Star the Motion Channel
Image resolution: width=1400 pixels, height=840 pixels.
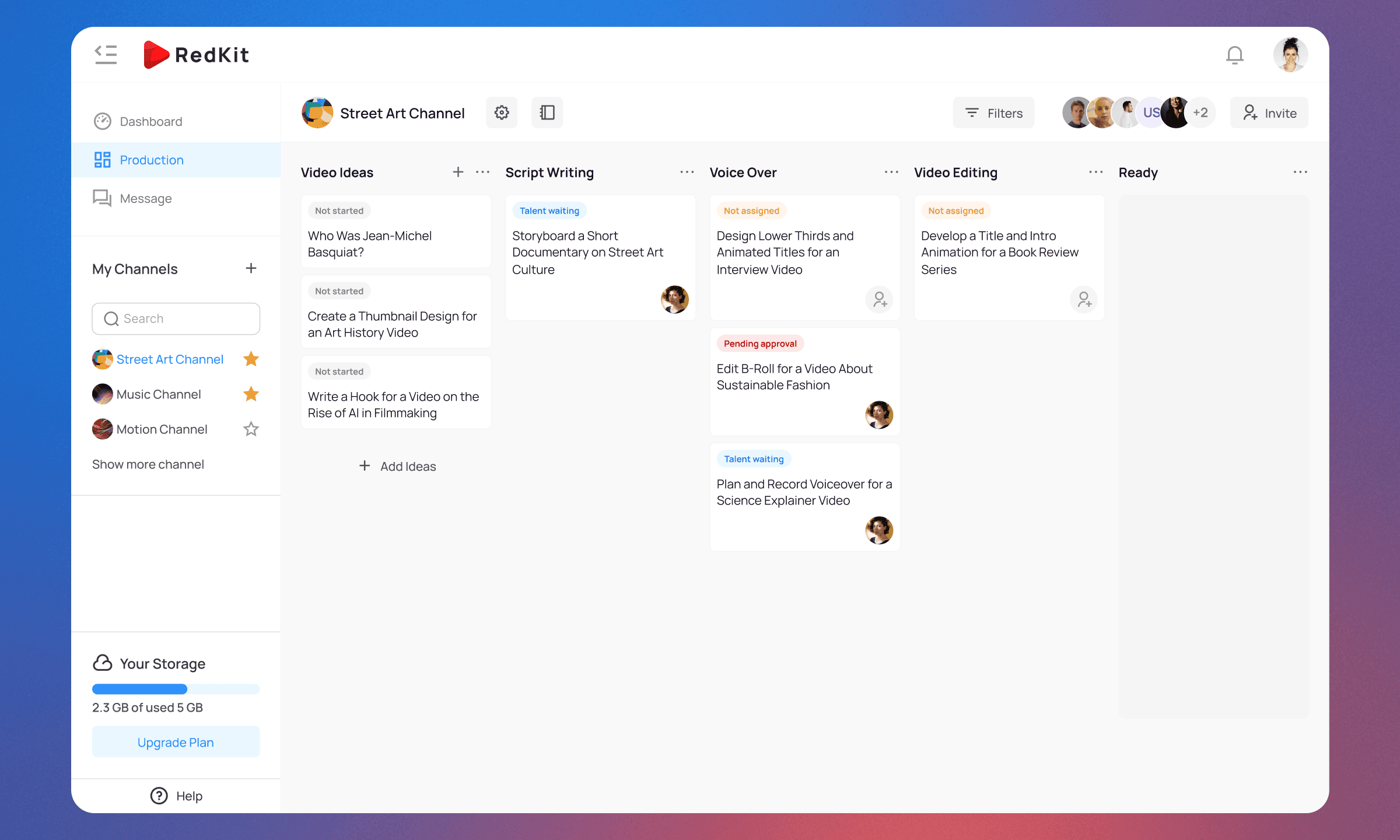click(251, 429)
